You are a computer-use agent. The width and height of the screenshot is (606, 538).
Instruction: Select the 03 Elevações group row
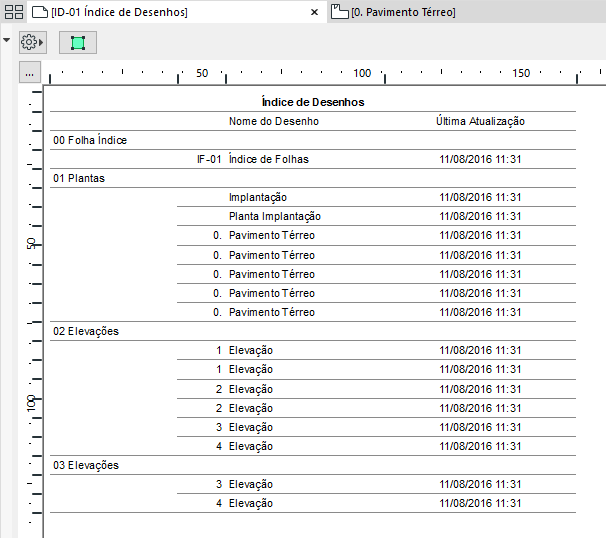[x=313, y=465]
